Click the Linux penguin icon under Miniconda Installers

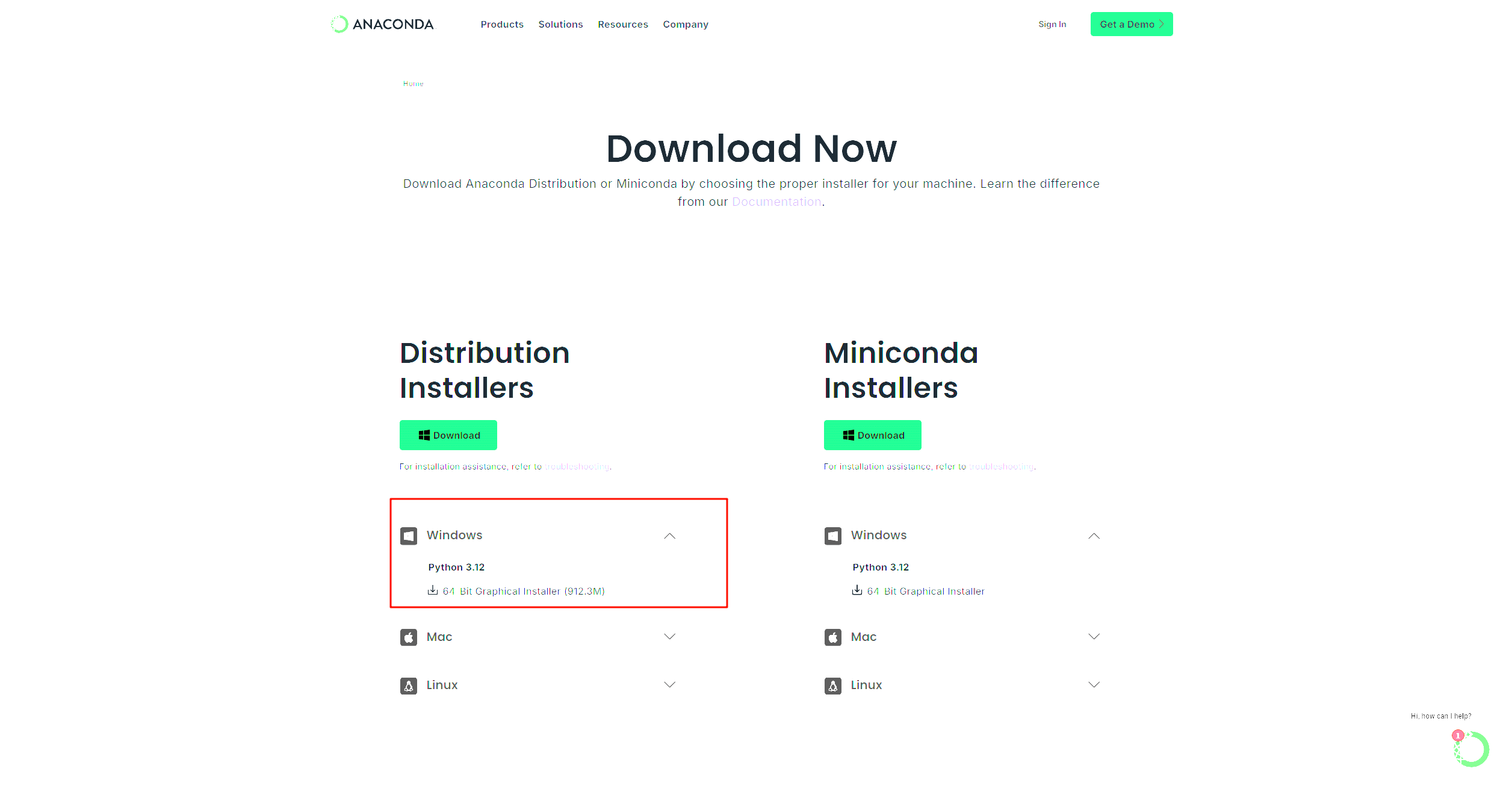tap(833, 685)
